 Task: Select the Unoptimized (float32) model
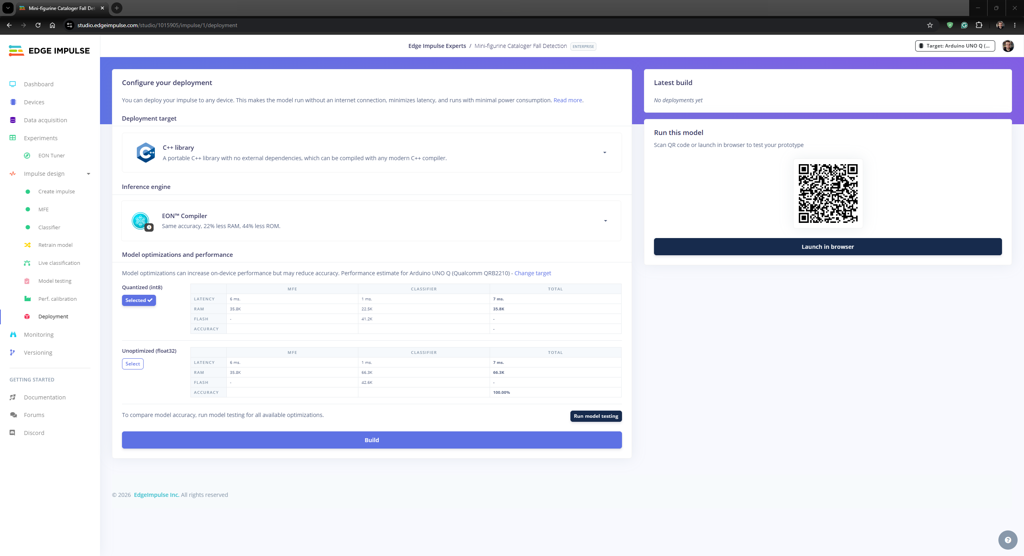click(x=133, y=364)
